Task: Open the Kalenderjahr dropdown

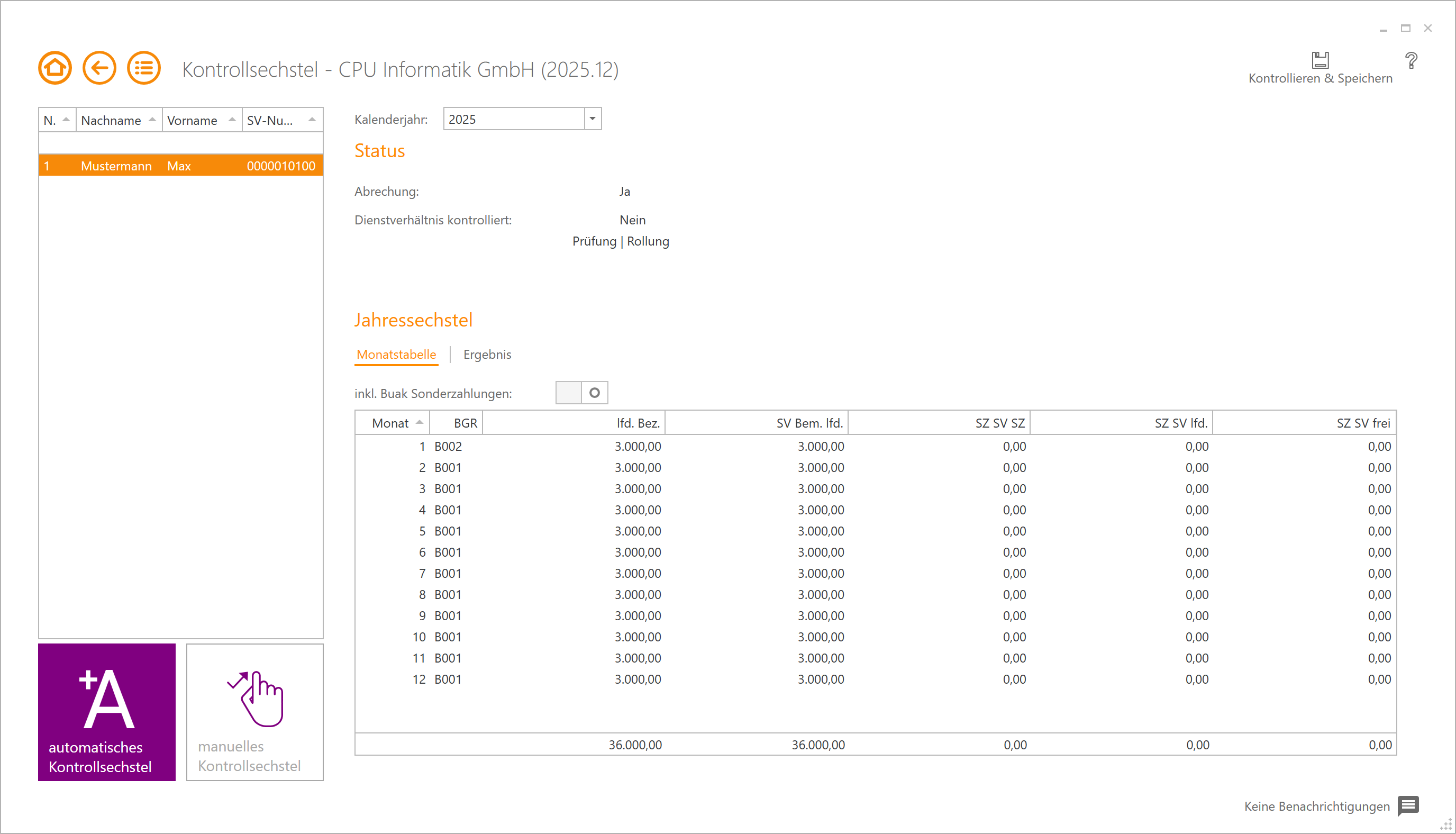Action: pyautogui.click(x=593, y=119)
